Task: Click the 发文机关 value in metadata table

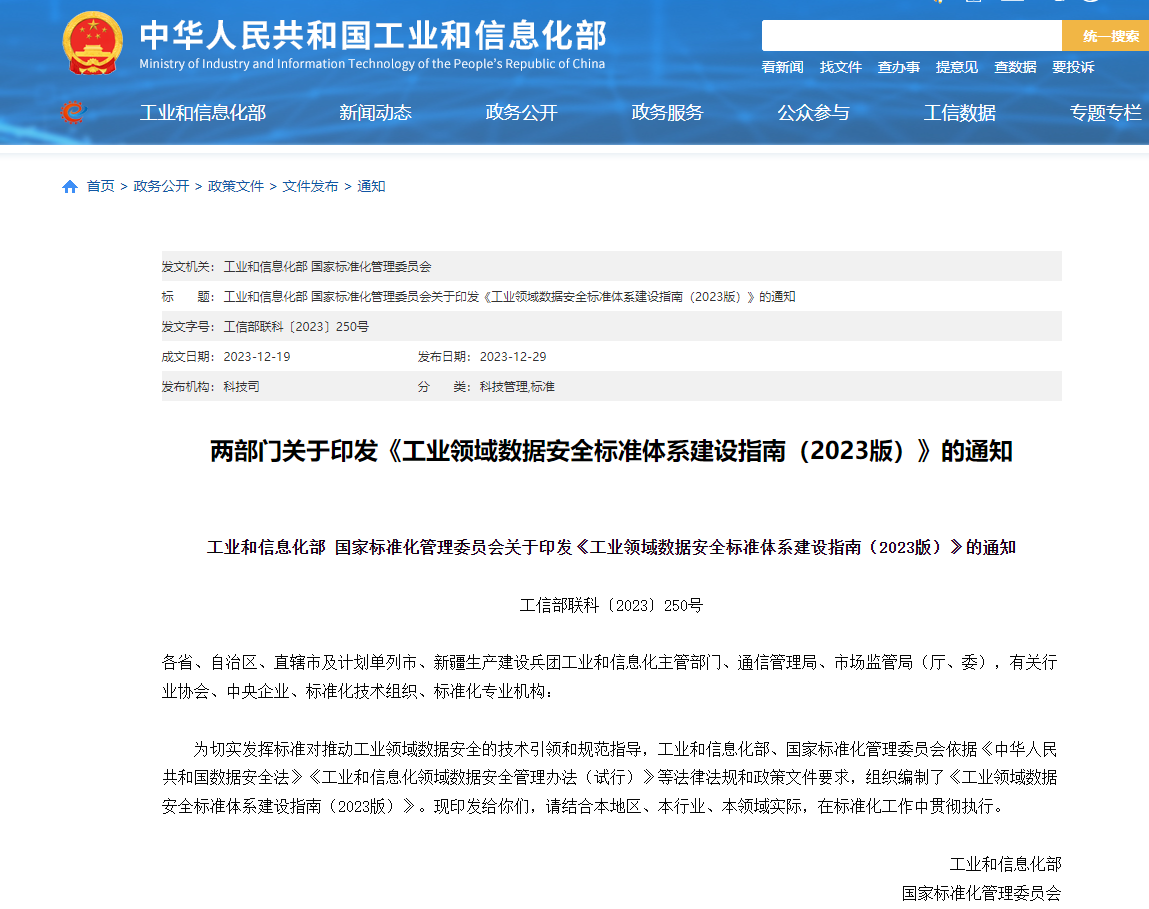Action: click(328, 266)
